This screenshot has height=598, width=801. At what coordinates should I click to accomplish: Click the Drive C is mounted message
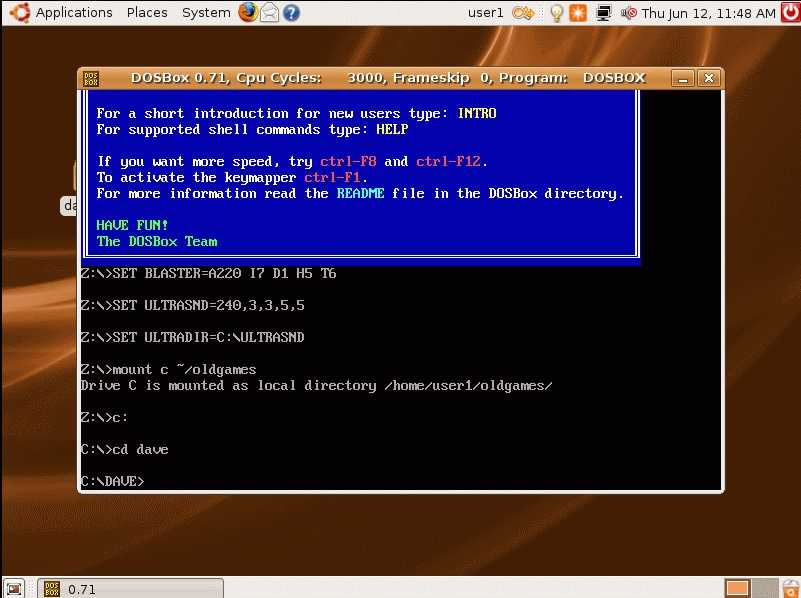pos(316,386)
